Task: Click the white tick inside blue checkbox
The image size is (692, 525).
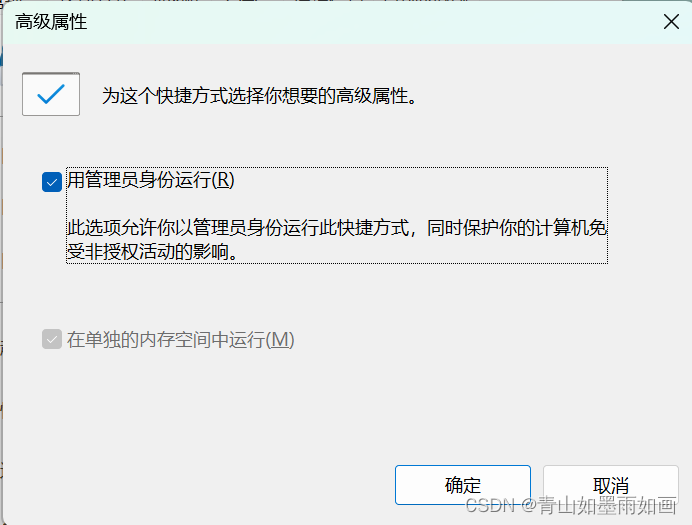Action: pyautogui.click(x=52, y=182)
